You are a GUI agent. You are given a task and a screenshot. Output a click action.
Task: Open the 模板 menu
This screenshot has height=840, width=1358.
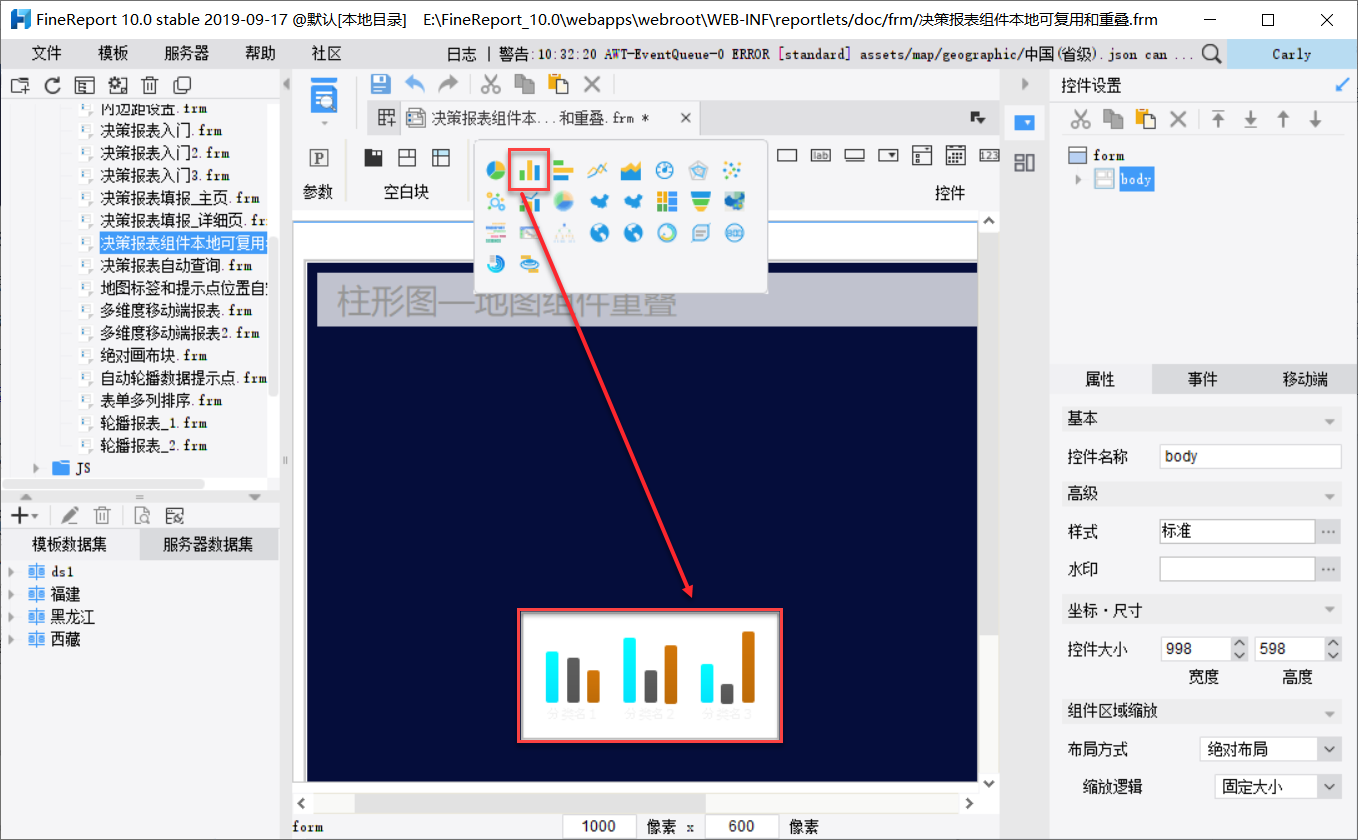(x=113, y=54)
